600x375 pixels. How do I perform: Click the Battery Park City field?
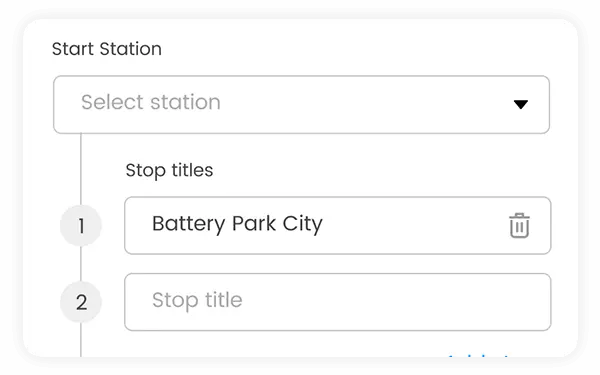pos(338,225)
